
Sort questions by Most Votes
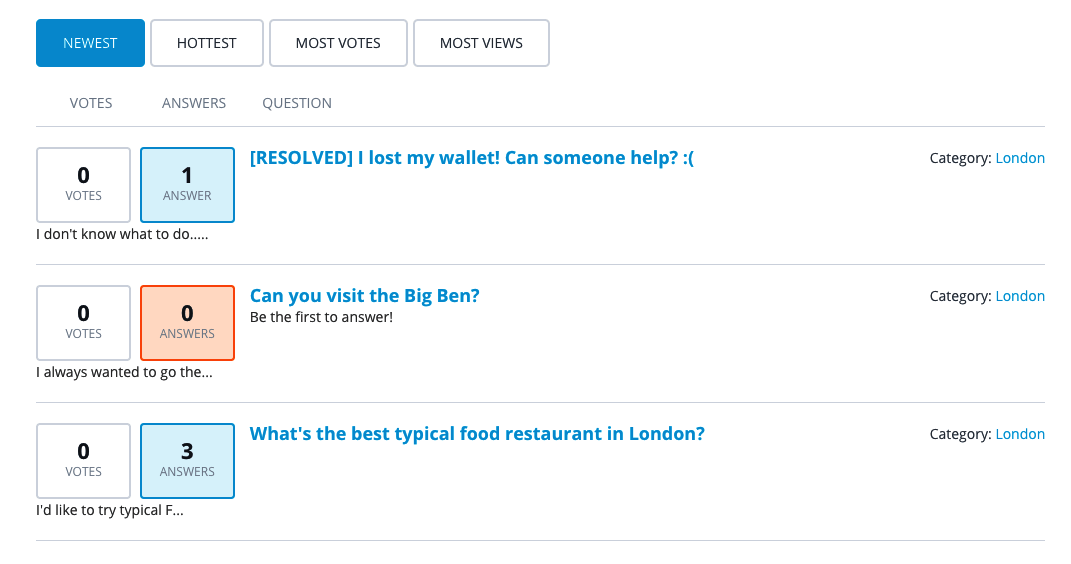click(338, 43)
